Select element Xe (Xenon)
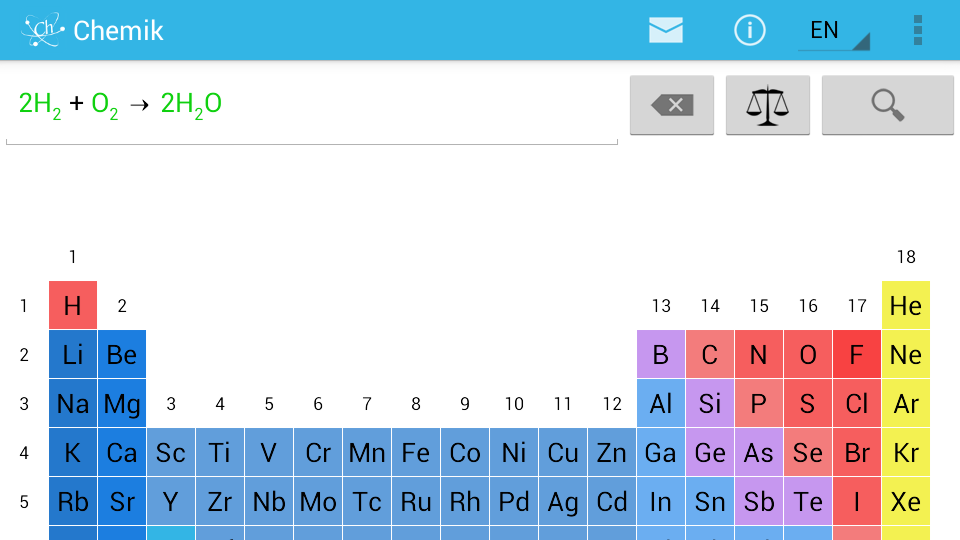This screenshot has width=960, height=540. point(906,501)
